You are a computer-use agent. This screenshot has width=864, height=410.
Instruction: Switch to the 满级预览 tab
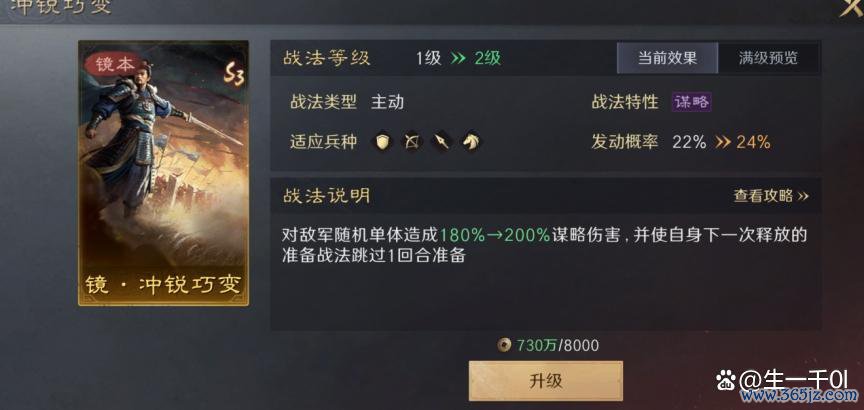768,58
